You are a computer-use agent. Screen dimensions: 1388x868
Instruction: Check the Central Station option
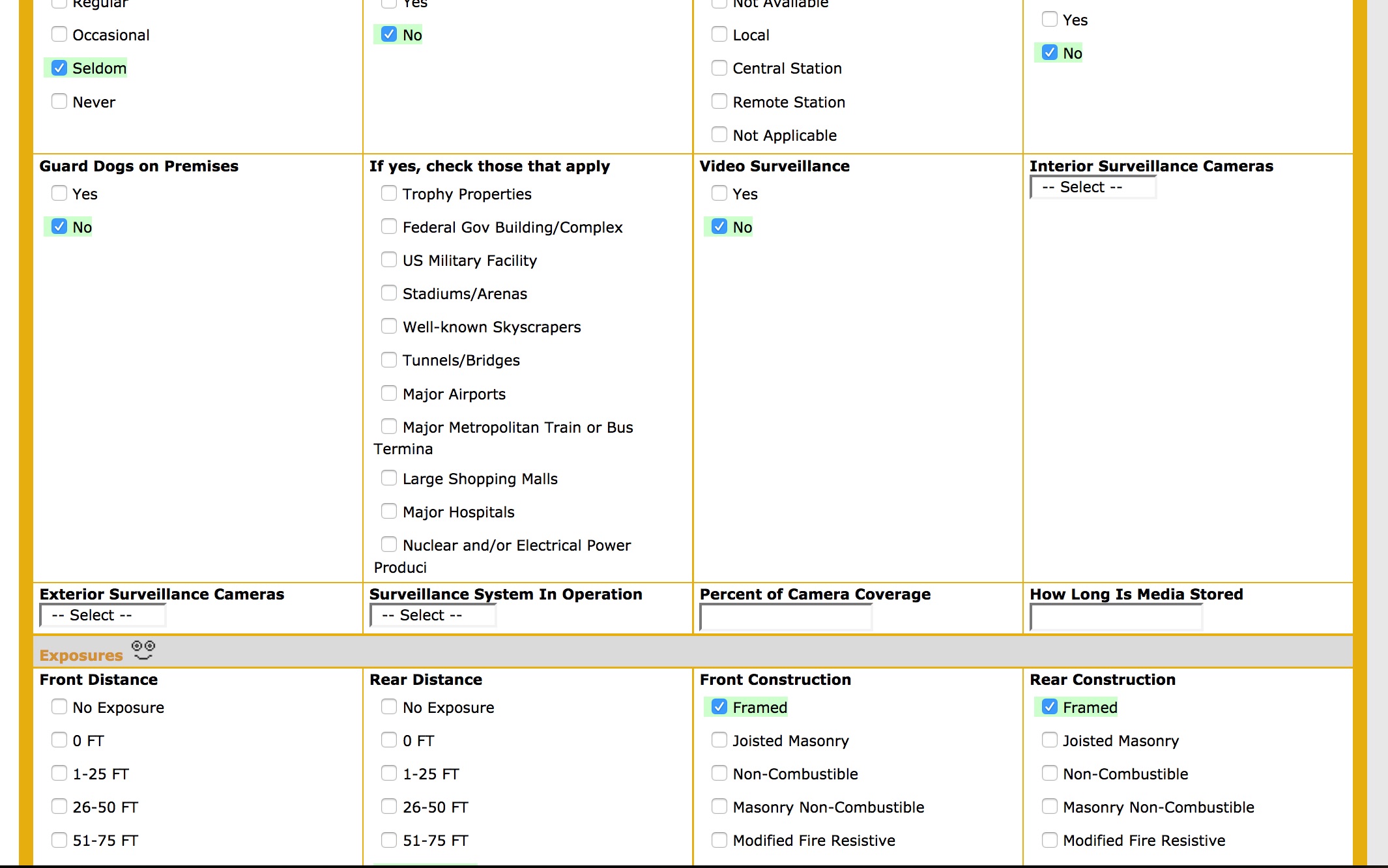(x=719, y=68)
